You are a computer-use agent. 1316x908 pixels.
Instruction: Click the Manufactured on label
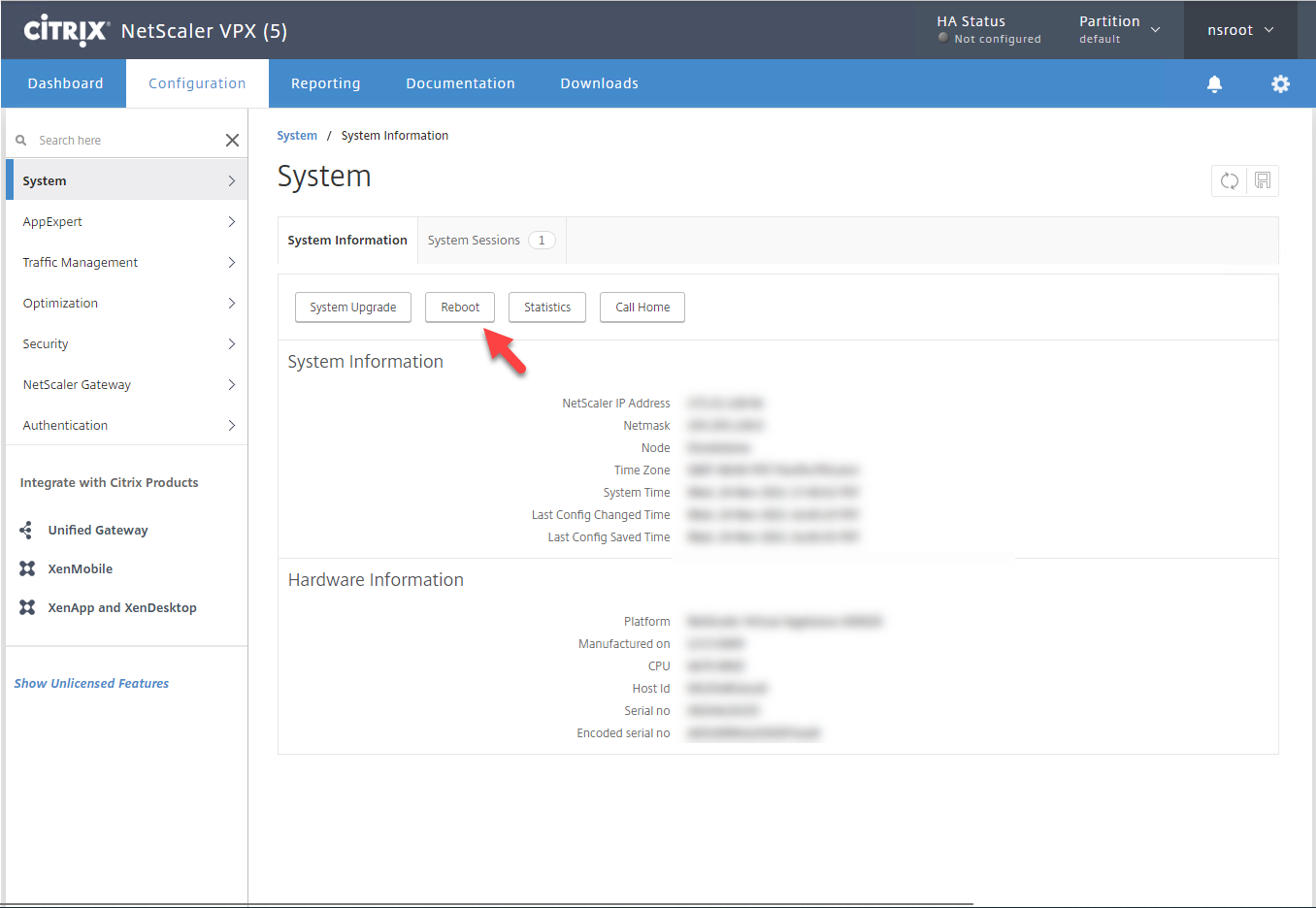click(624, 644)
